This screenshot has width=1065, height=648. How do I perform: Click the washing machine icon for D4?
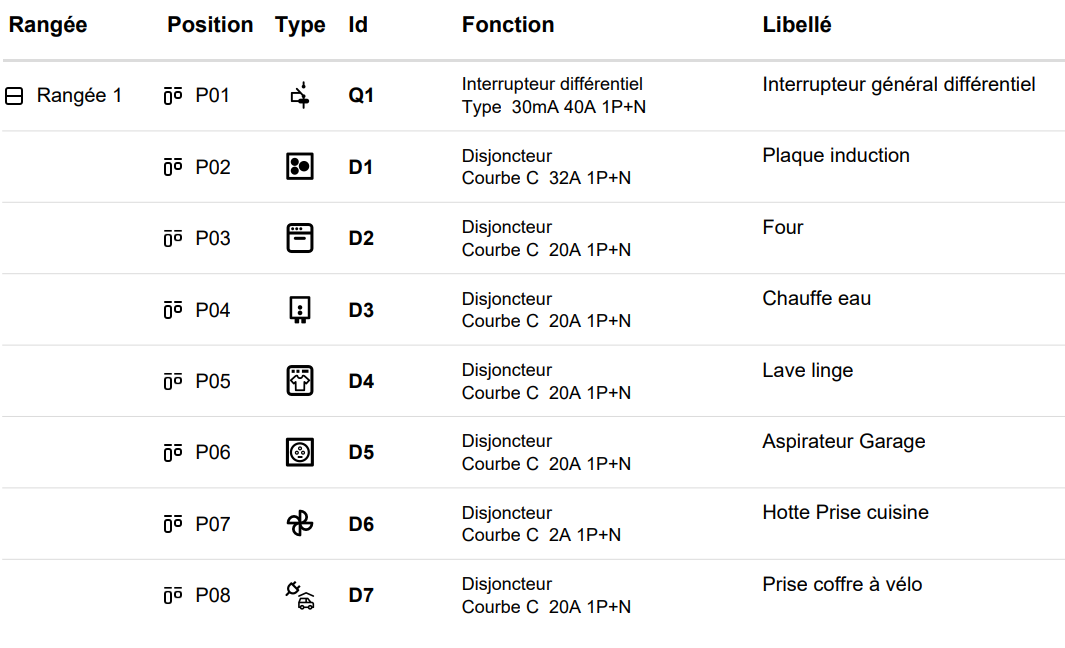(x=300, y=381)
